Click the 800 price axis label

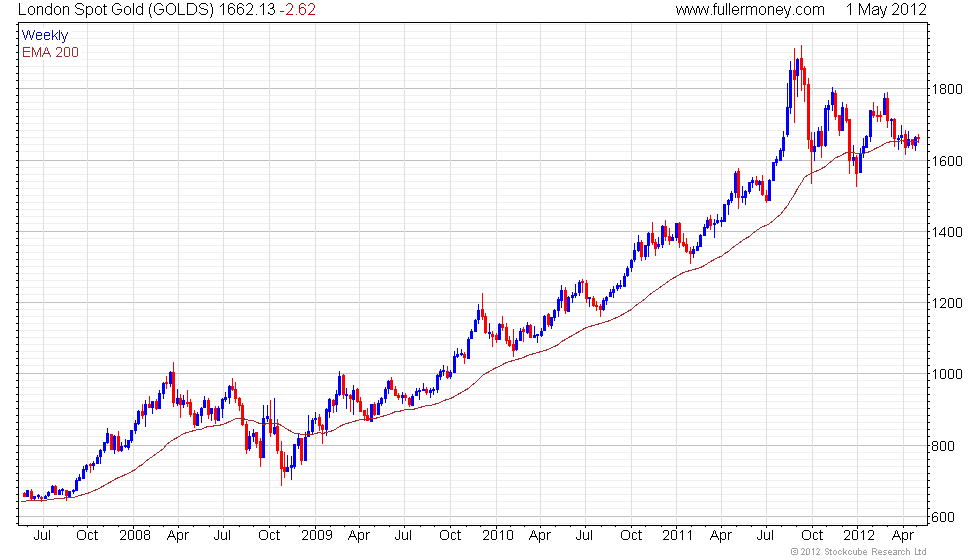943,446
